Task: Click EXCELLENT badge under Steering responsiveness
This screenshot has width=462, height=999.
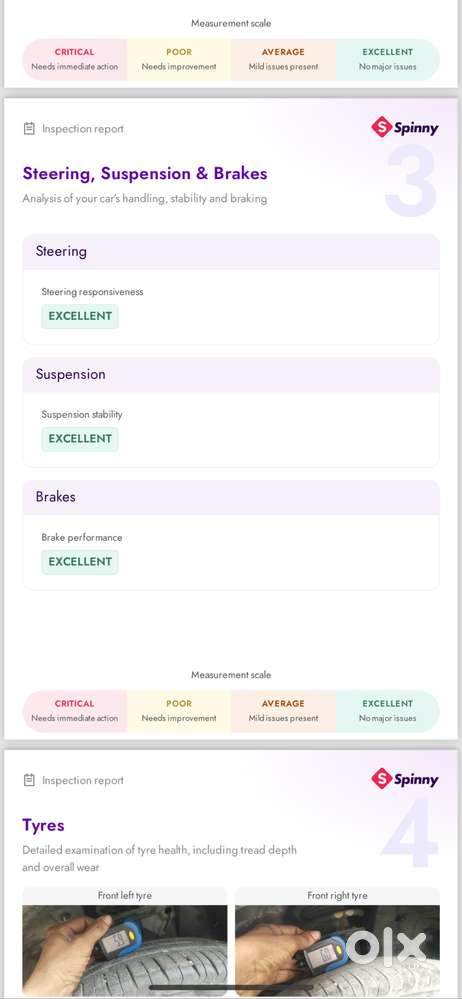Action: pyautogui.click(x=80, y=316)
